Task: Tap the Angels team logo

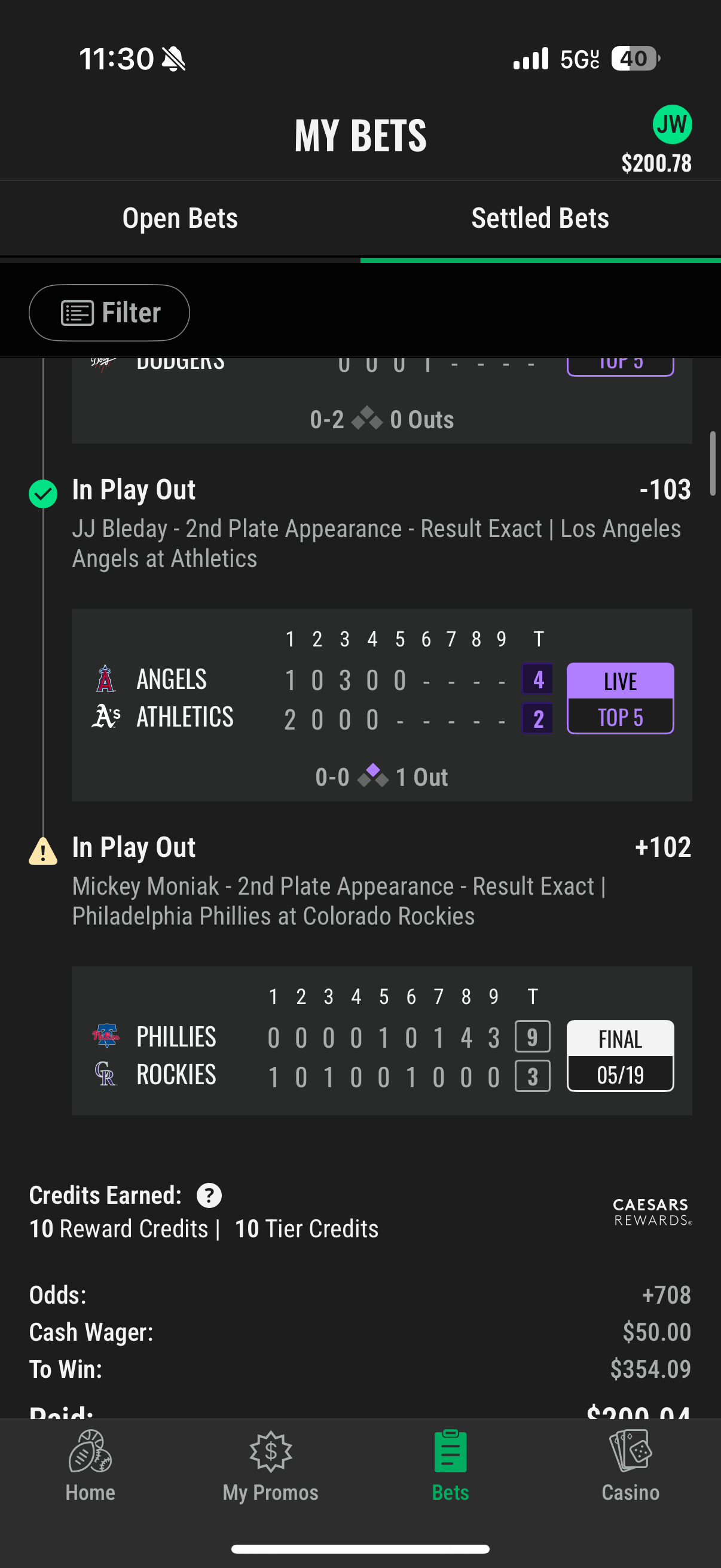Action: click(x=105, y=679)
